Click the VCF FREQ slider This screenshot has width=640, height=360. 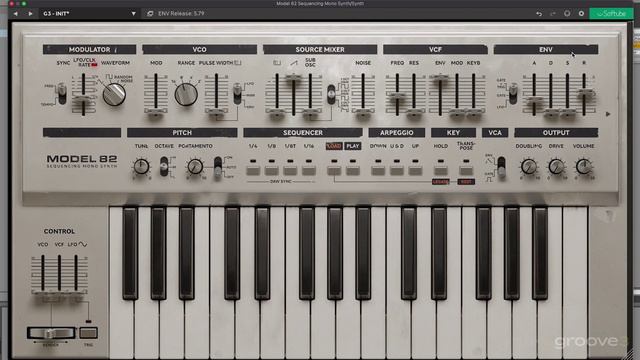[x=397, y=96]
